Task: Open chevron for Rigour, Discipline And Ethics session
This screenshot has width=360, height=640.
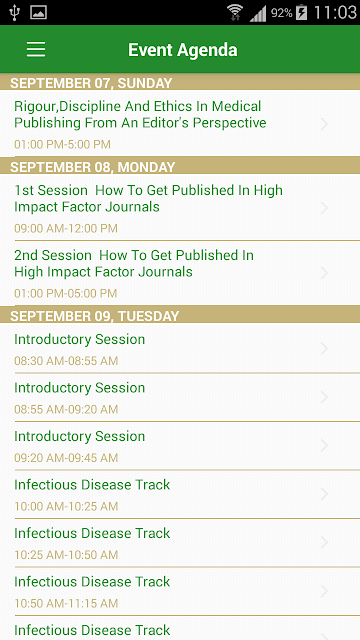Action: (325, 124)
